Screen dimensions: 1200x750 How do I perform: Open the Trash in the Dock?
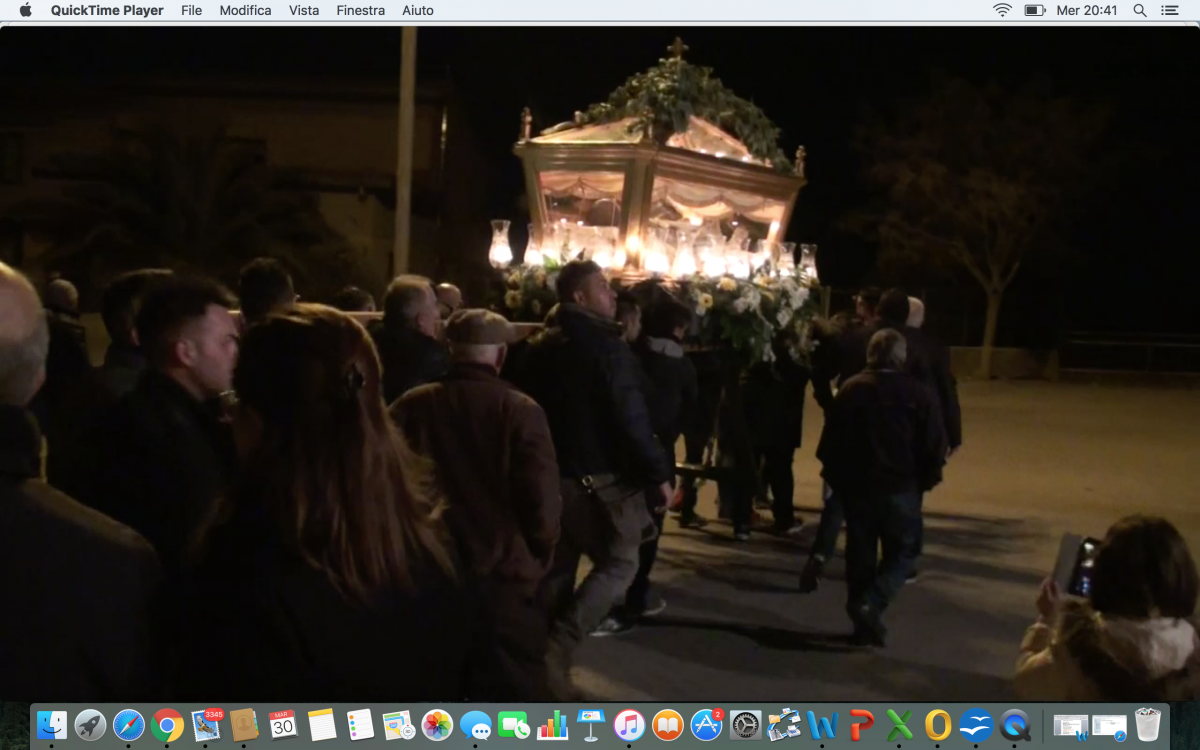1148,725
